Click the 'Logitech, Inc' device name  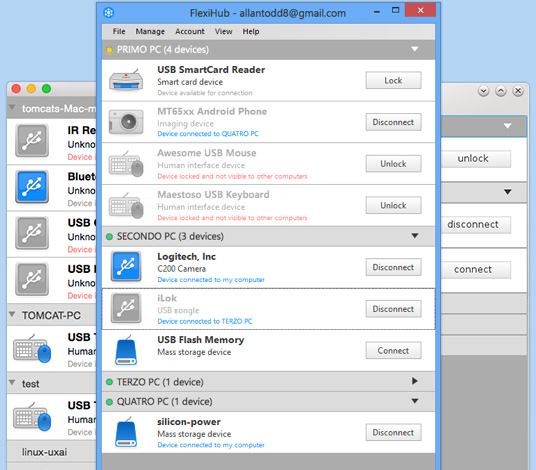[186, 257]
